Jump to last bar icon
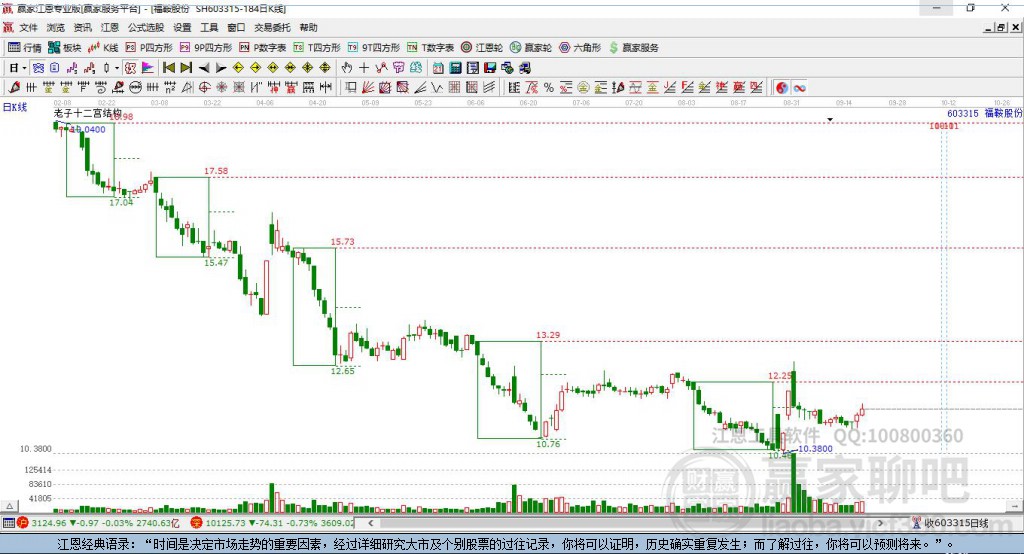Viewport: 1024px width, 554px height. tap(186, 68)
